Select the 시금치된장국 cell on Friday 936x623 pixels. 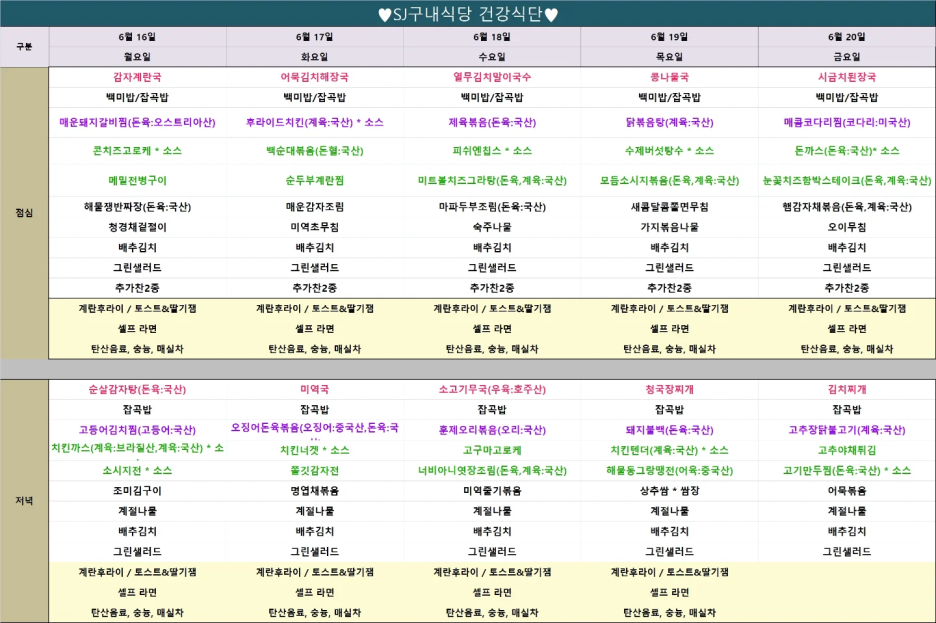[846, 77]
